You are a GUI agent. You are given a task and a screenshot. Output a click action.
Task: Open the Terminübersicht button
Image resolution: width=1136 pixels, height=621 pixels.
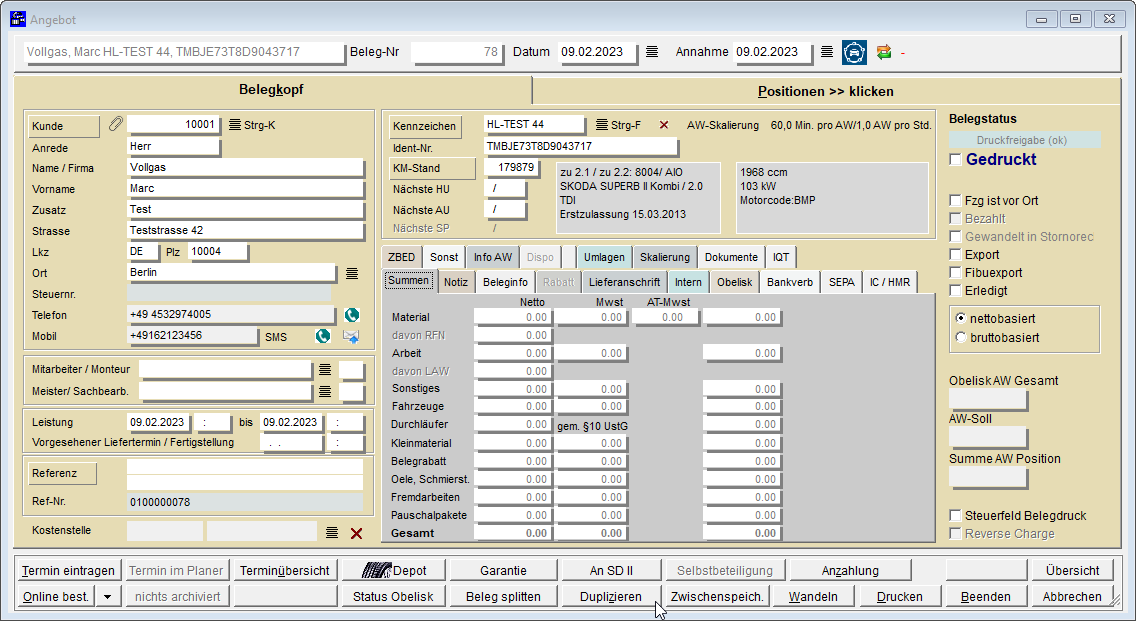pyautogui.click(x=285, y=570)
